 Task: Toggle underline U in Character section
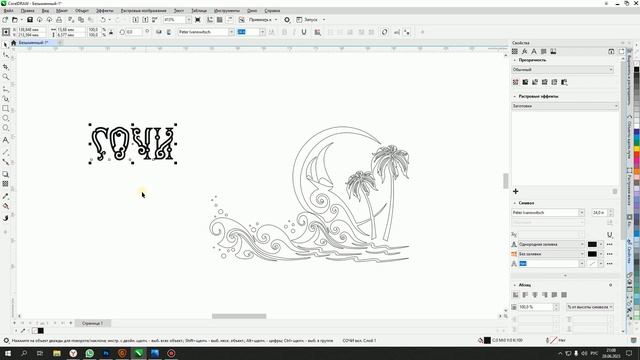610,235
